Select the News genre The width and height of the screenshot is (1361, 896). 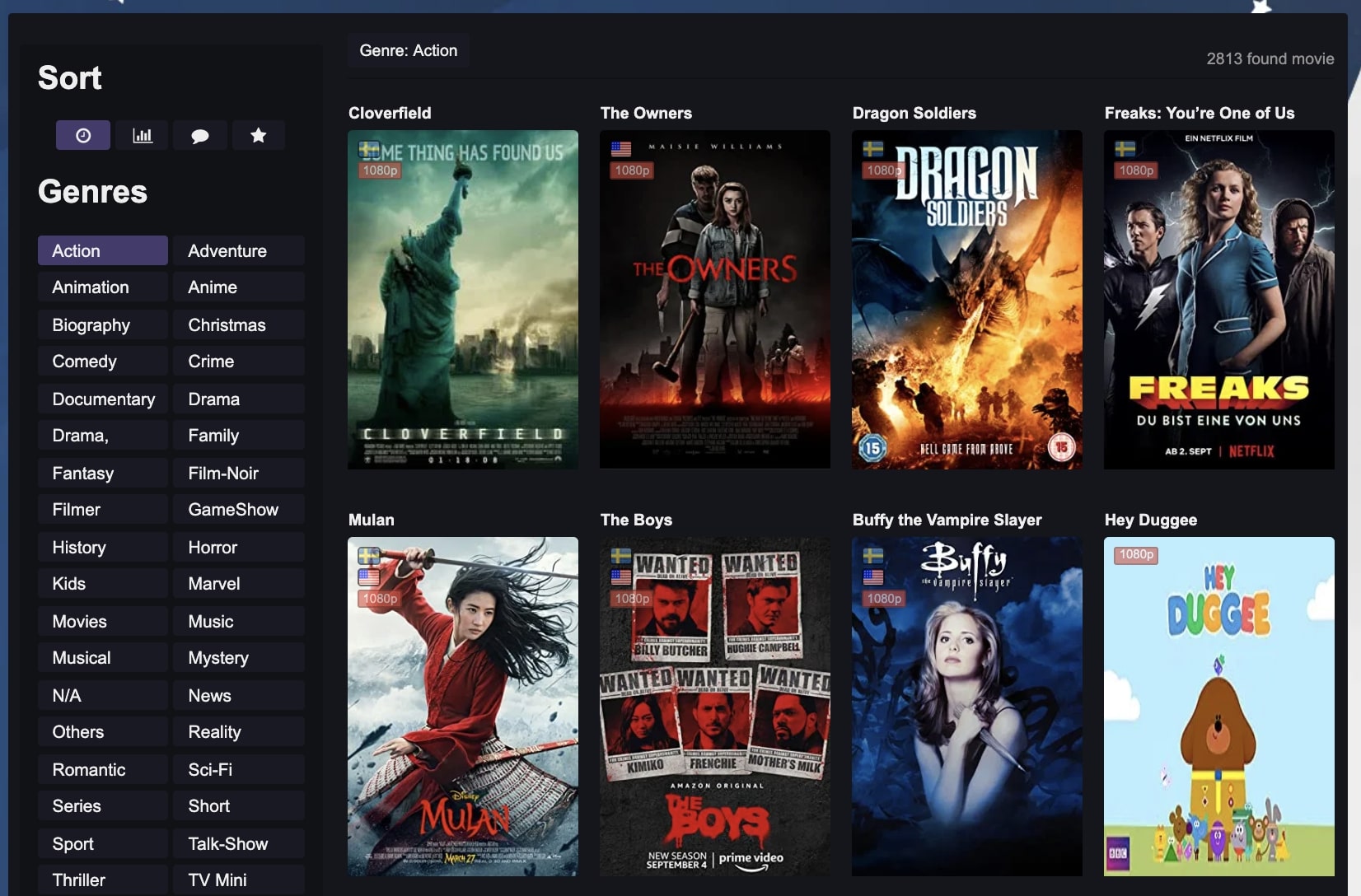coord(239,695)
